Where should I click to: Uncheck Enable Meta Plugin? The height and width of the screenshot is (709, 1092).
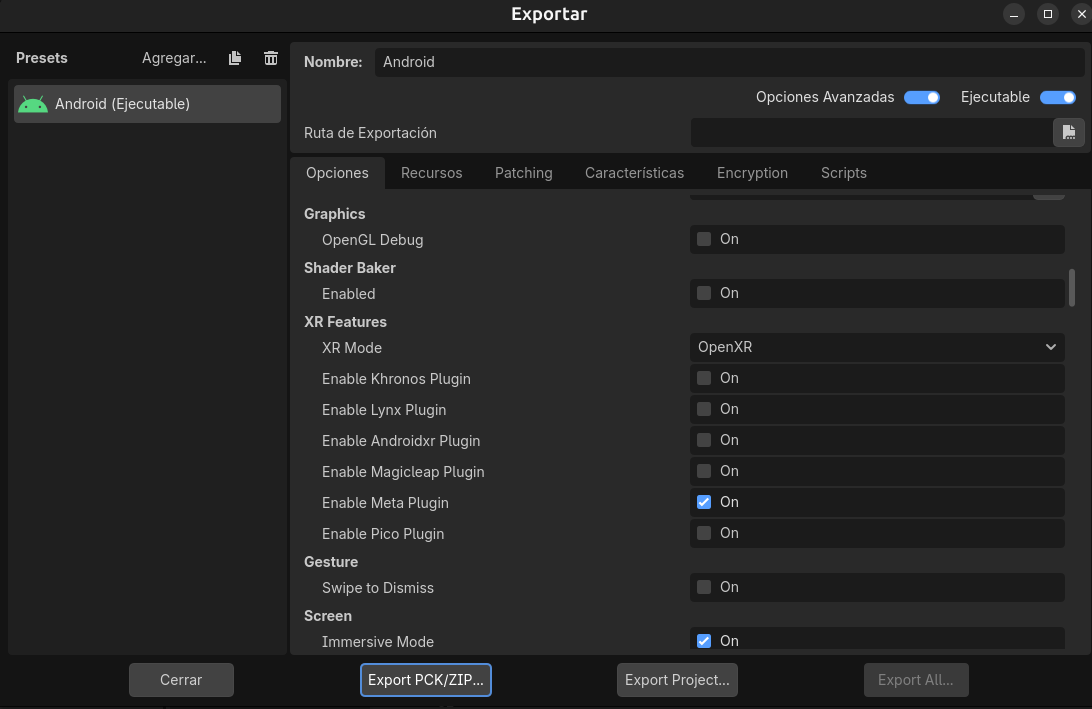point(704,501)
